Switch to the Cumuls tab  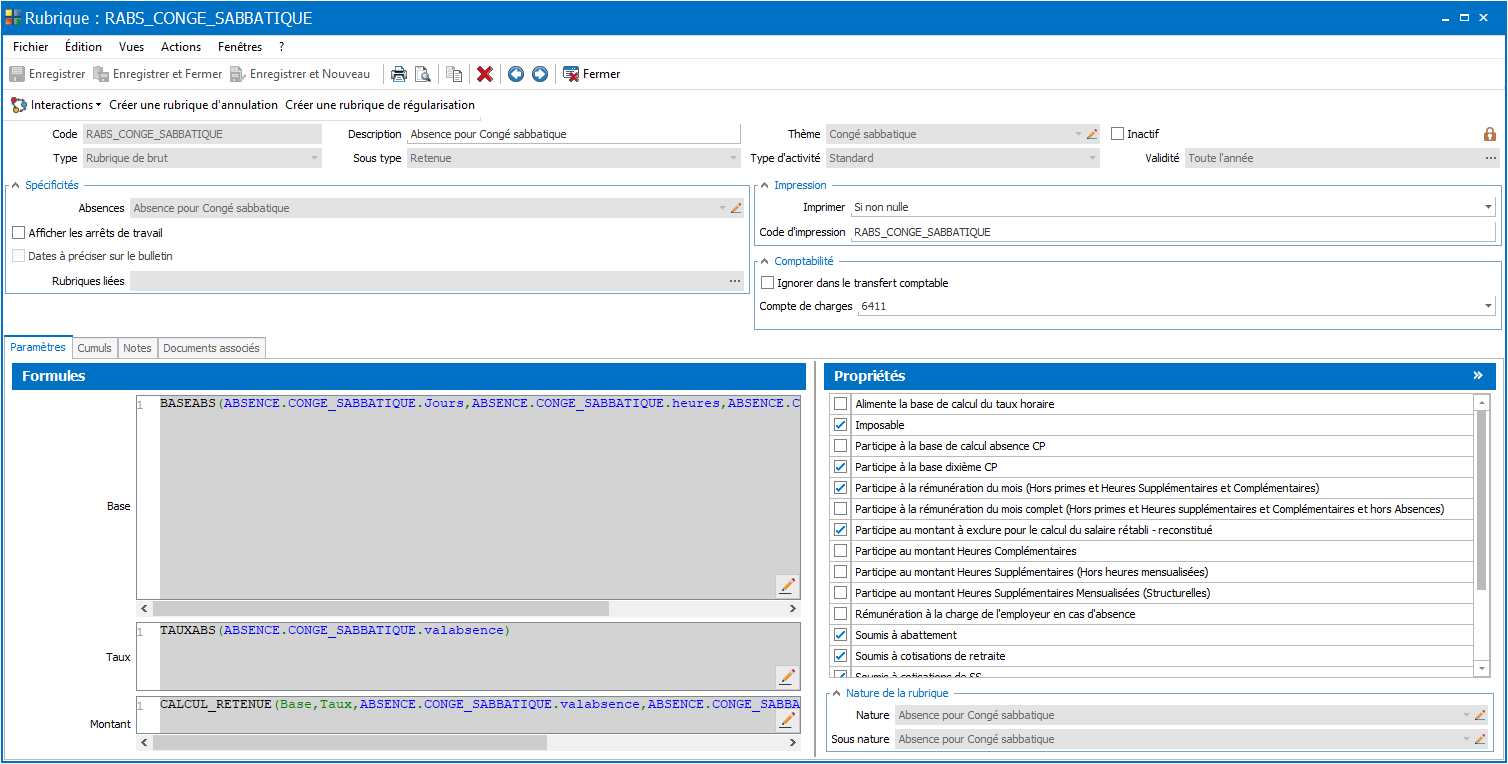click(95, 348)
